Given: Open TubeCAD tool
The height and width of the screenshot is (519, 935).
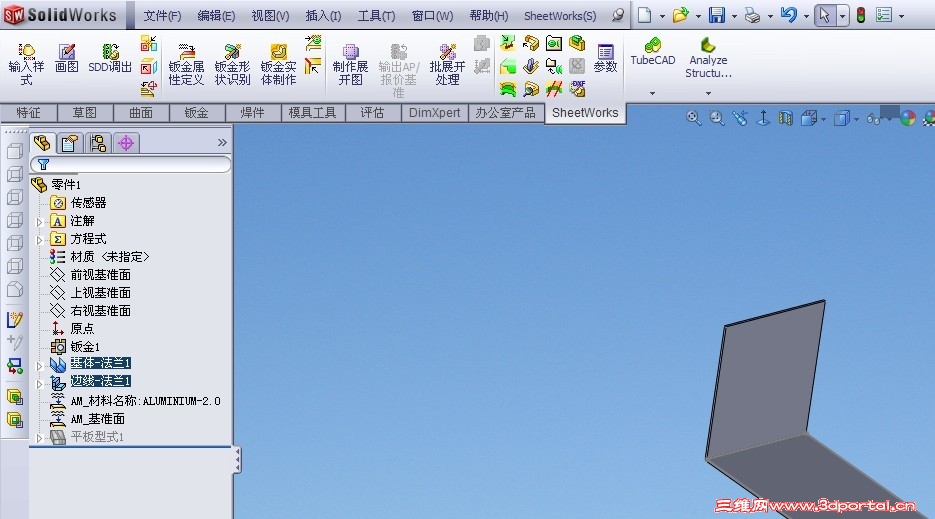Looking at the screenshot, I should tap(653, 51).
